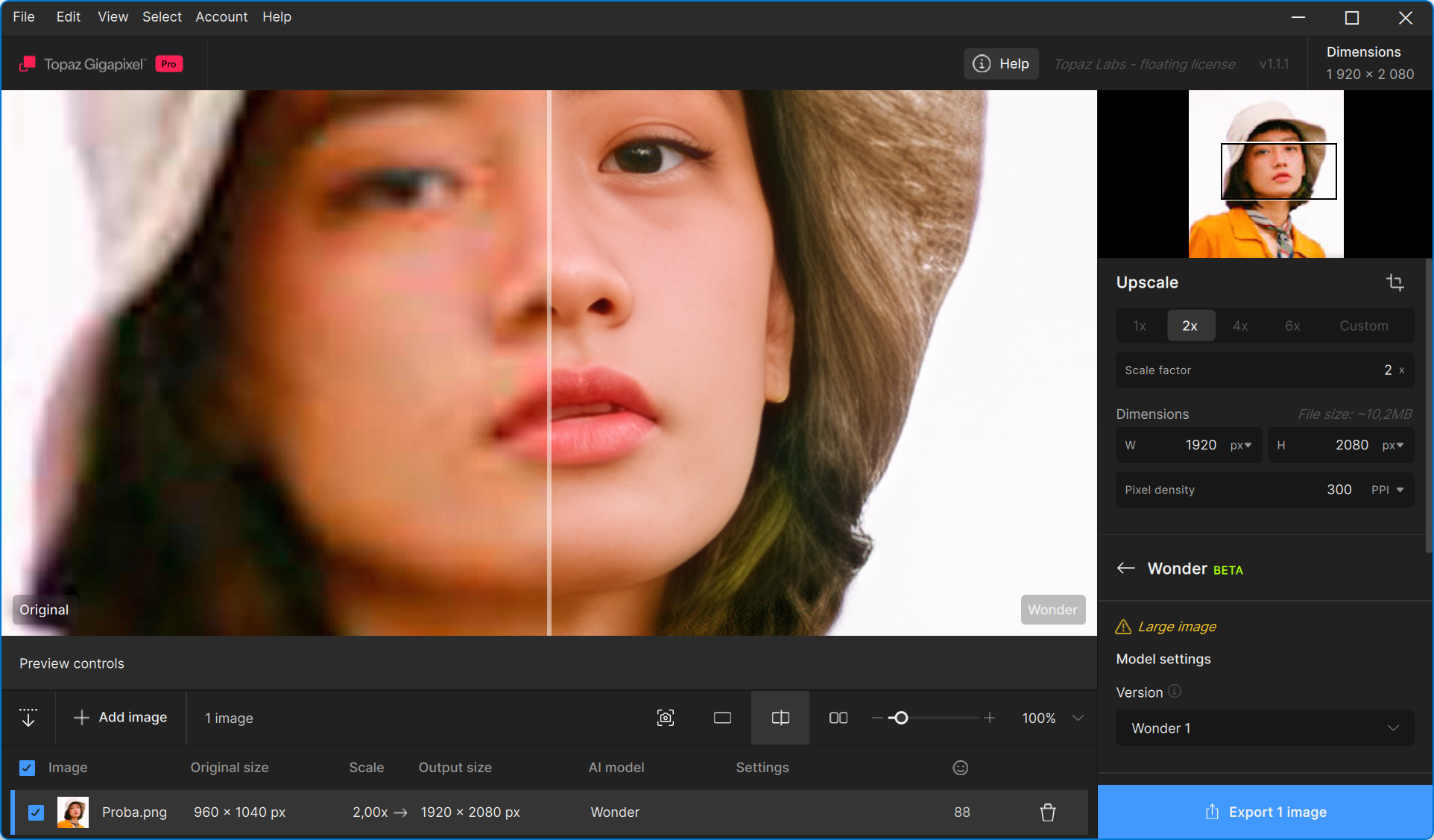Viewport: 1434px width, 840px height.
Task: Open the View menu
Action: click(113, 16)
